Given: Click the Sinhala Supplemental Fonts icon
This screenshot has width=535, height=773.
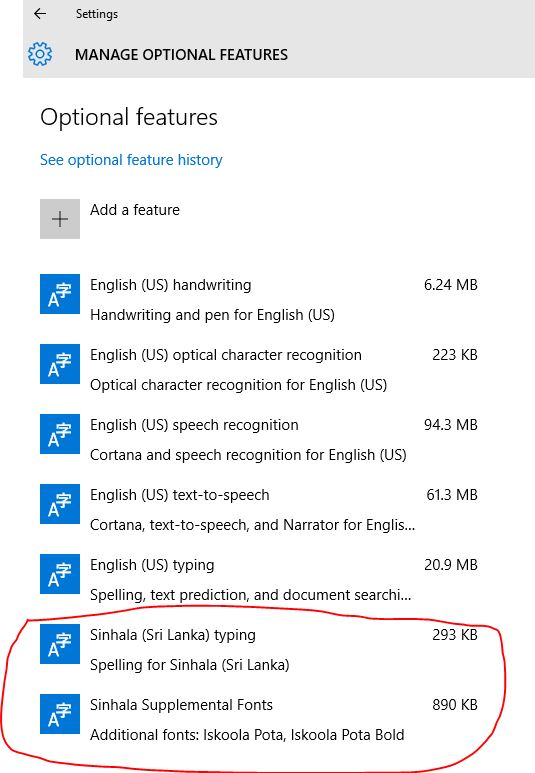Looking at the screenshot, I should [x=60, y=714].
